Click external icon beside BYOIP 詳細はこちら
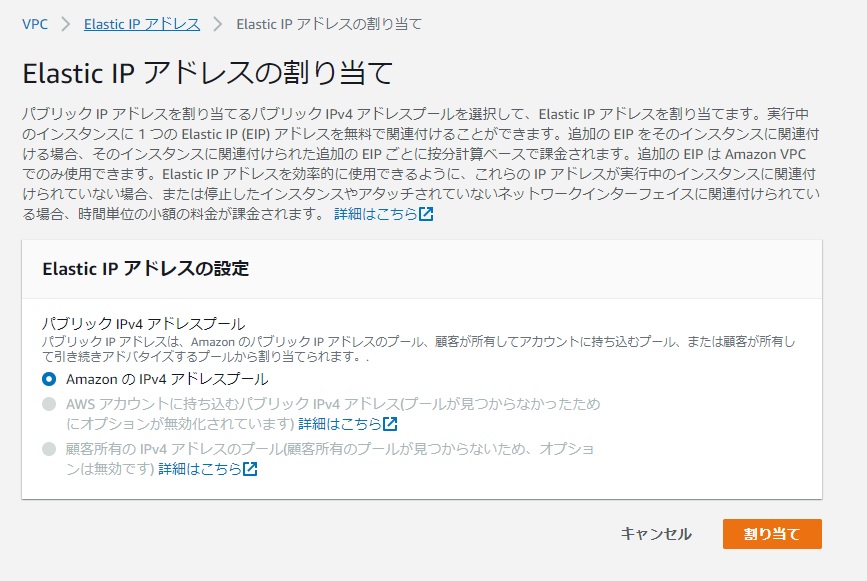Image resolution: width=867 pixels, height=581 pixels. coord(390,424)
